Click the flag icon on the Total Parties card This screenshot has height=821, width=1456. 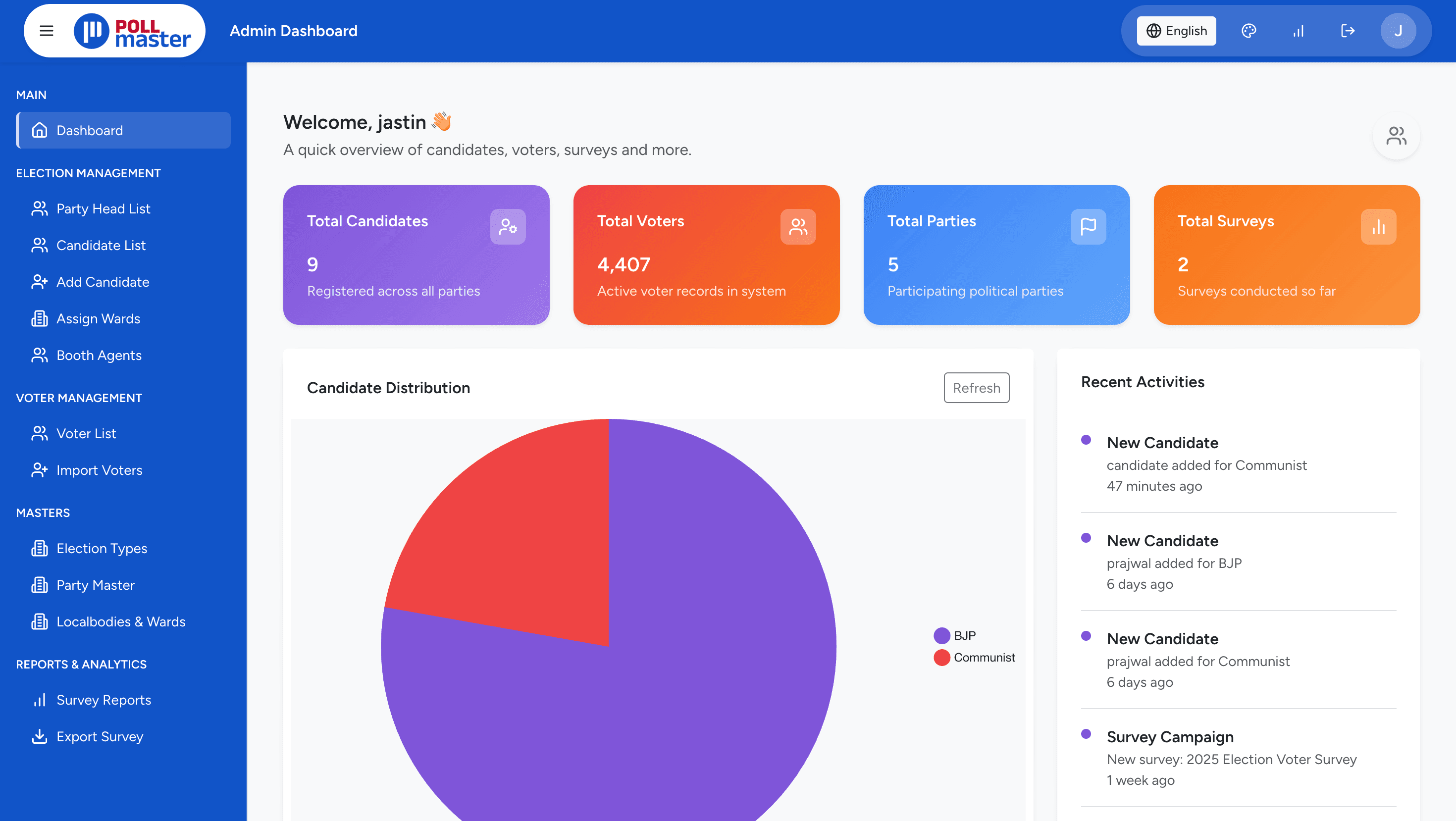click(x=1089, y=227)
